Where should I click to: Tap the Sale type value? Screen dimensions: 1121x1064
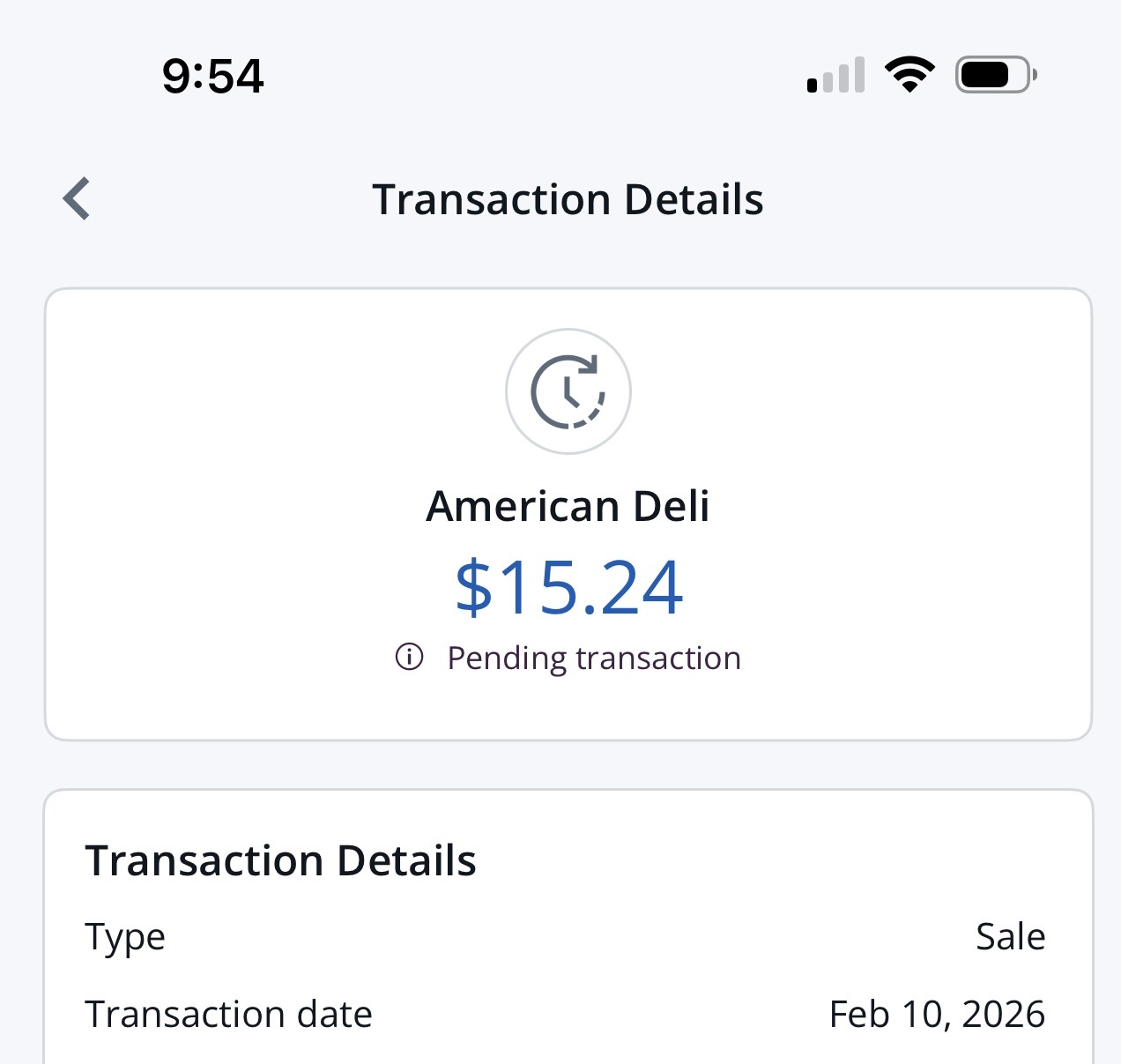pyautogui.click(x=1010, y=937)
